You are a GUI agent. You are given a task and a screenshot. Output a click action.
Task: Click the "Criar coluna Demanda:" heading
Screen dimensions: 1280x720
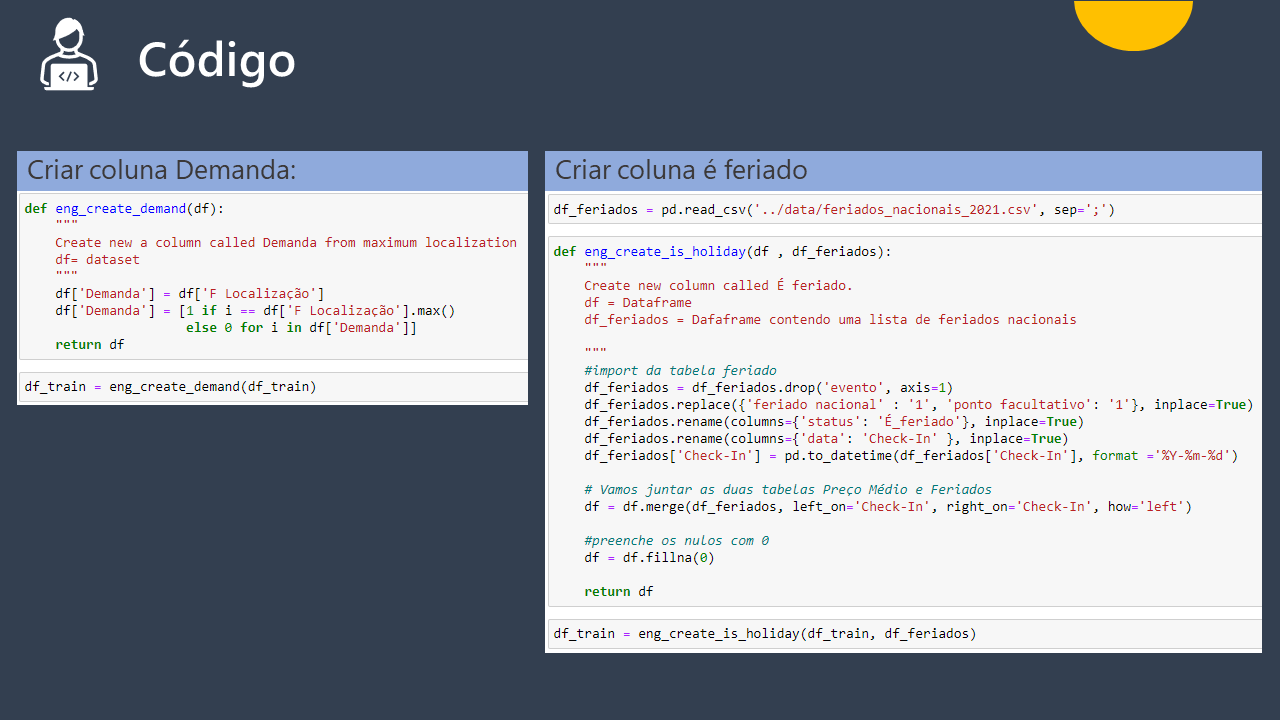pos(161,170)
